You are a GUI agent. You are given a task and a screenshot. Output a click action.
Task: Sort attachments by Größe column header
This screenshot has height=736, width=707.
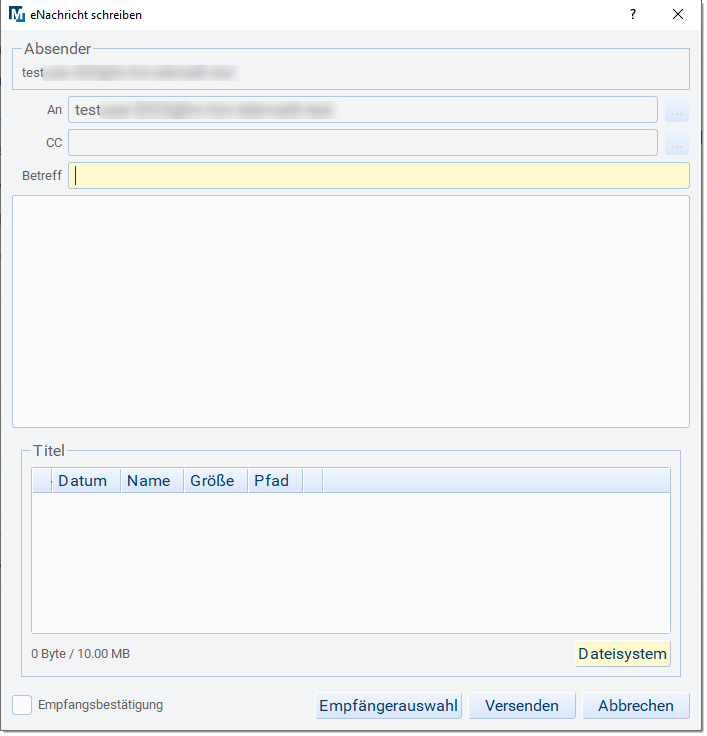pos(215,481)
